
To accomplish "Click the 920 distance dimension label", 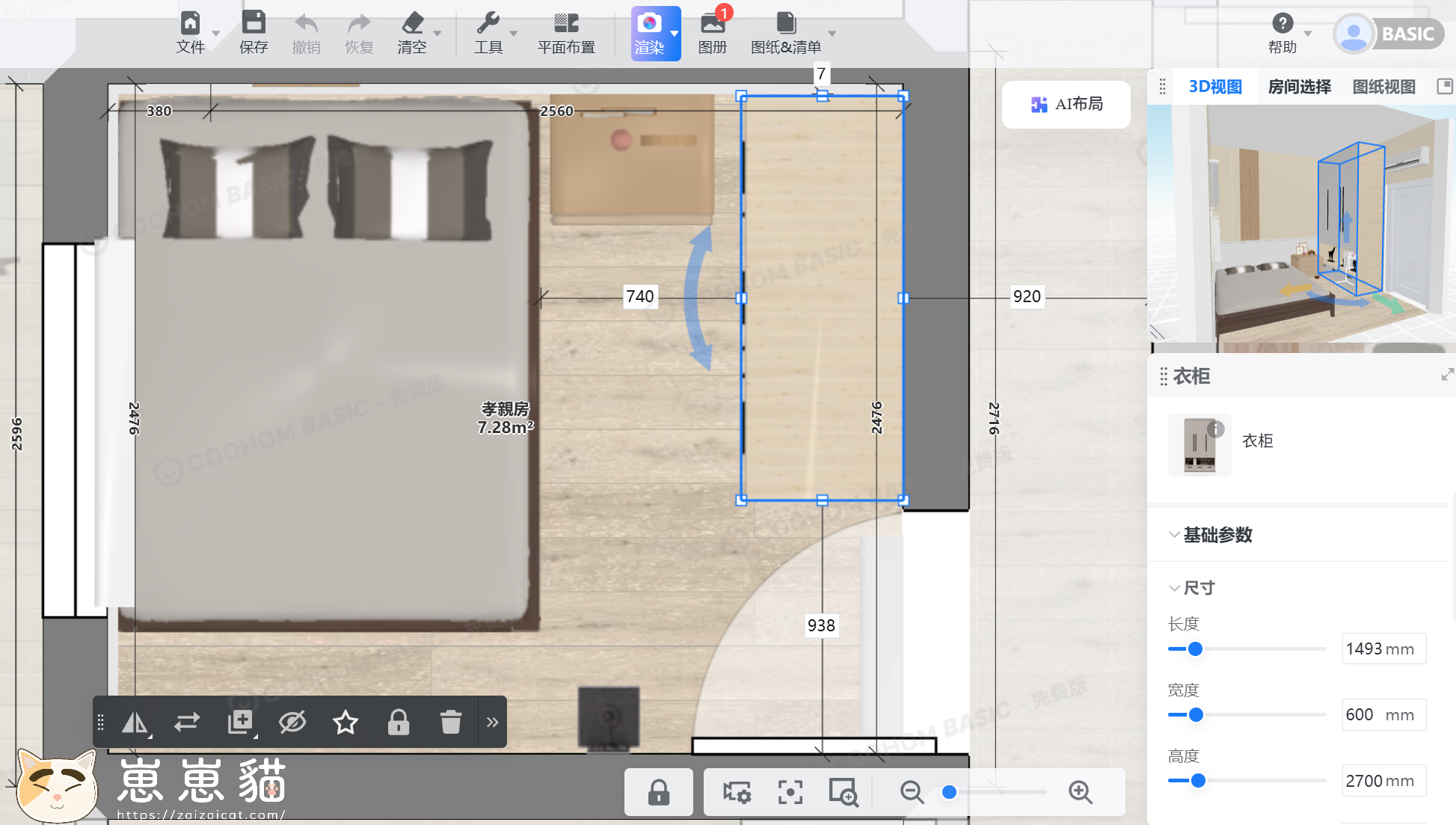I will (x=1027, y=297).
